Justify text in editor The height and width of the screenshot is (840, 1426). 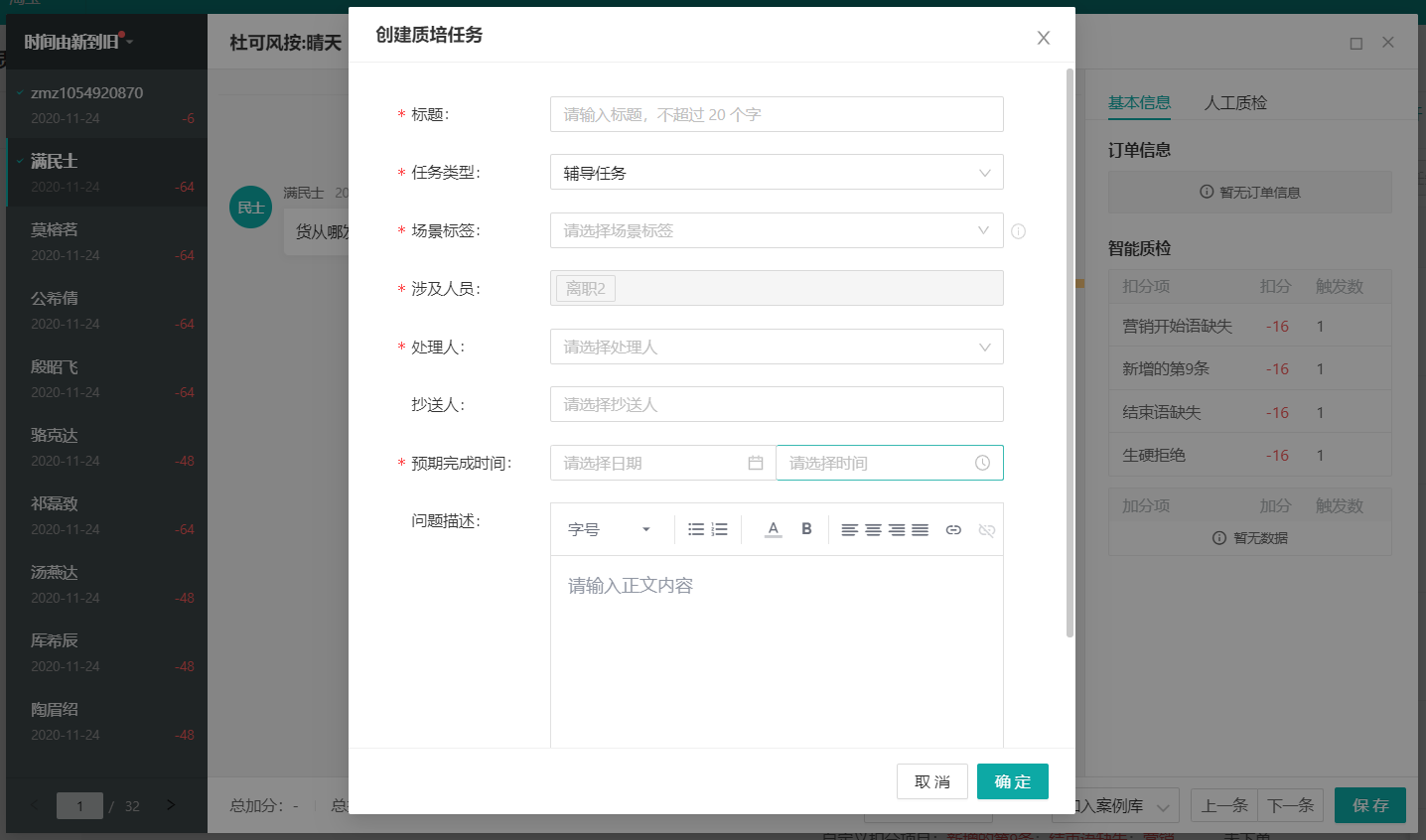tap(921, 530)
